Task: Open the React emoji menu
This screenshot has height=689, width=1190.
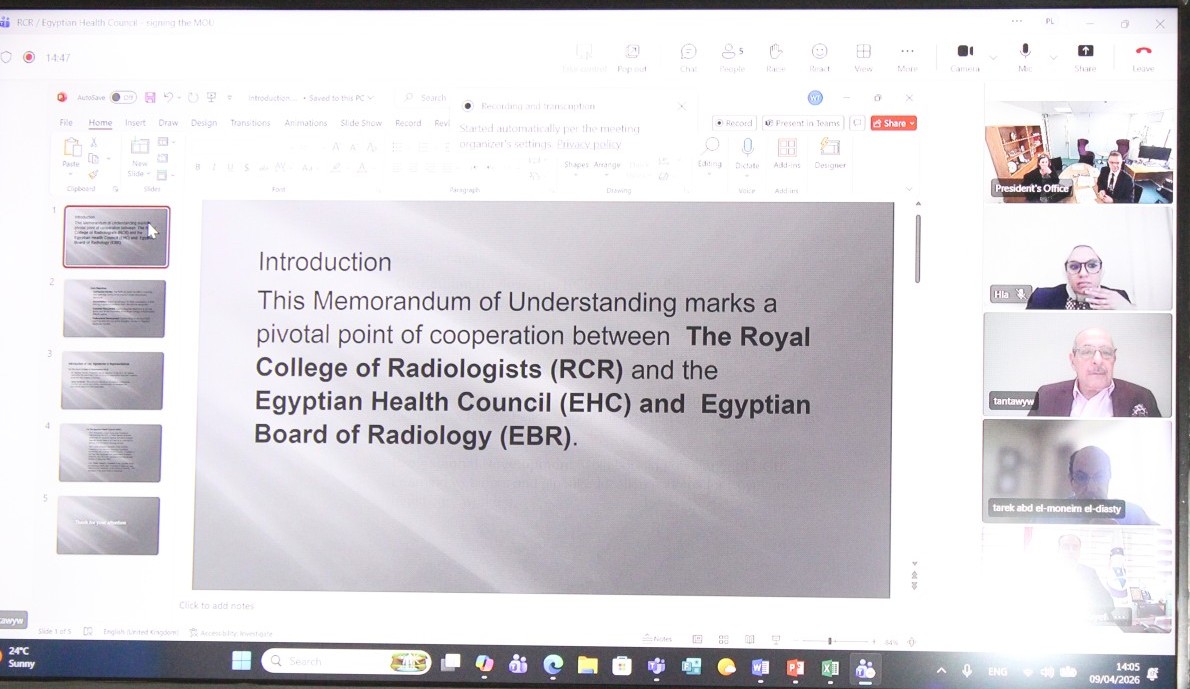Action: 820,58
